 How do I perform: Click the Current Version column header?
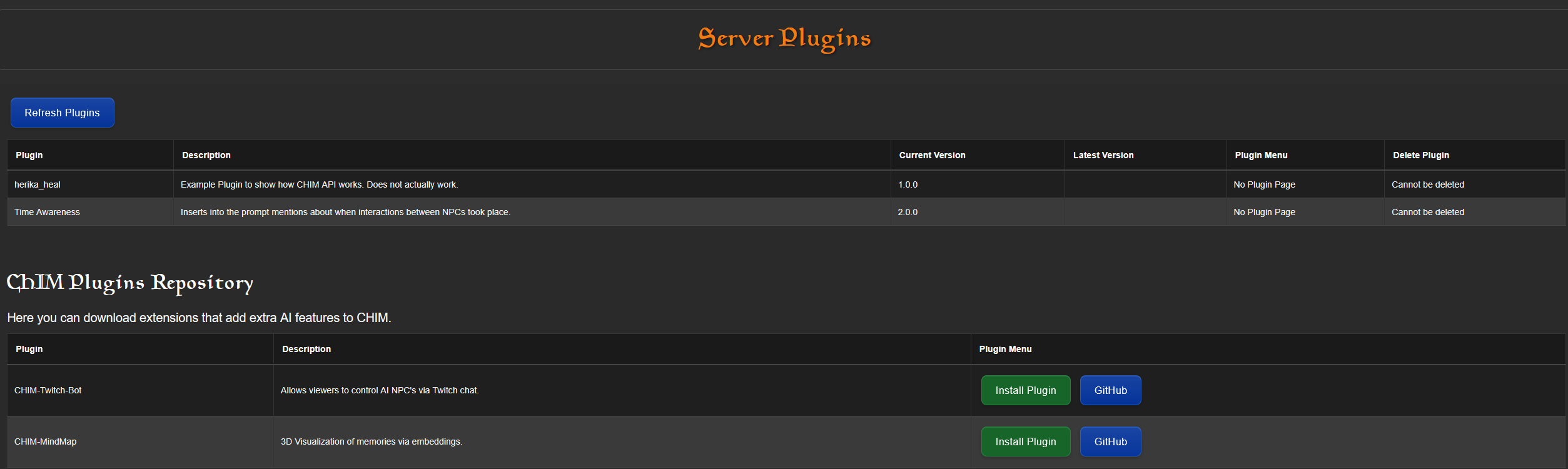coord(932,155)
